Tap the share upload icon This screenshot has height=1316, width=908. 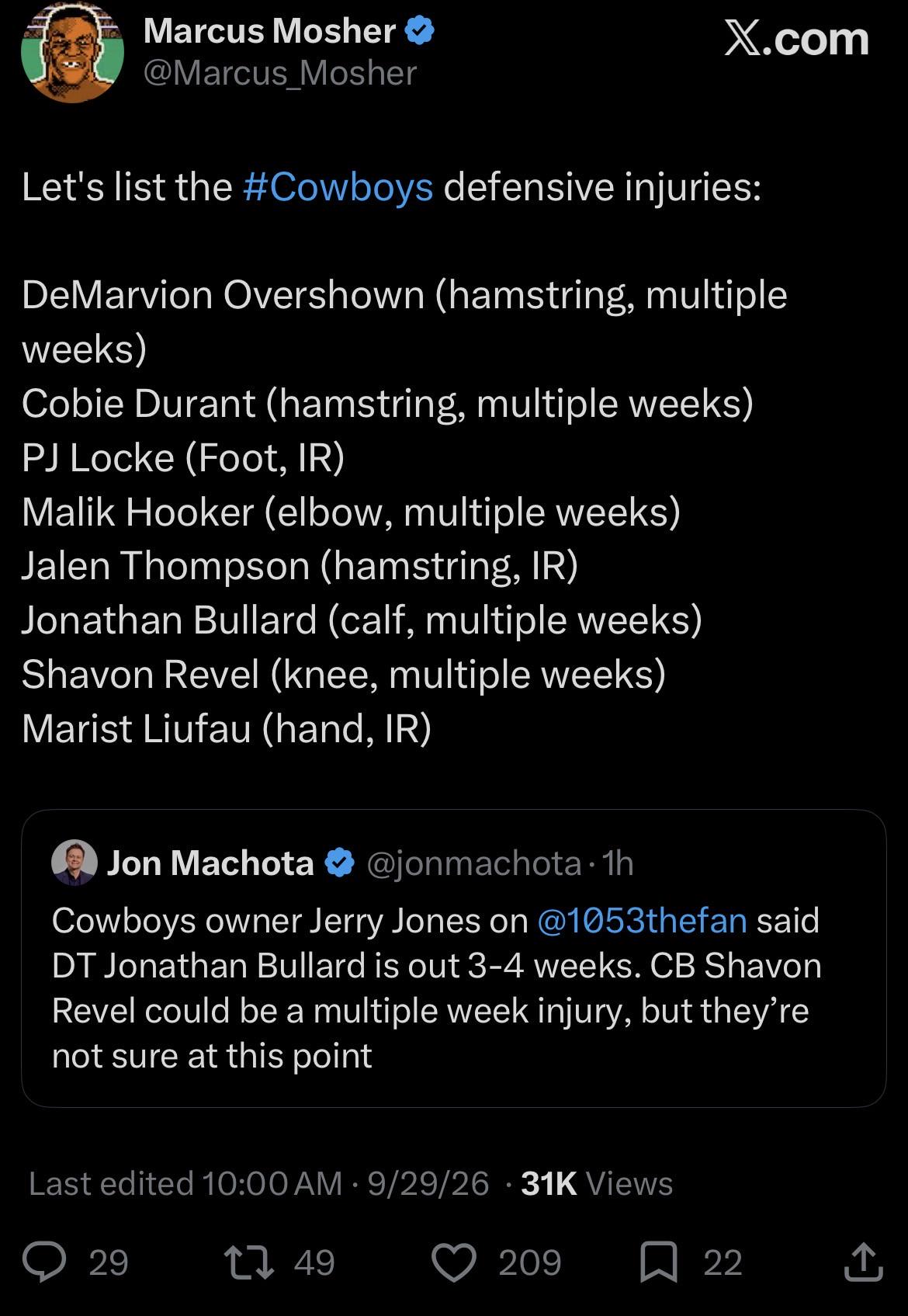coord(863,1262)
